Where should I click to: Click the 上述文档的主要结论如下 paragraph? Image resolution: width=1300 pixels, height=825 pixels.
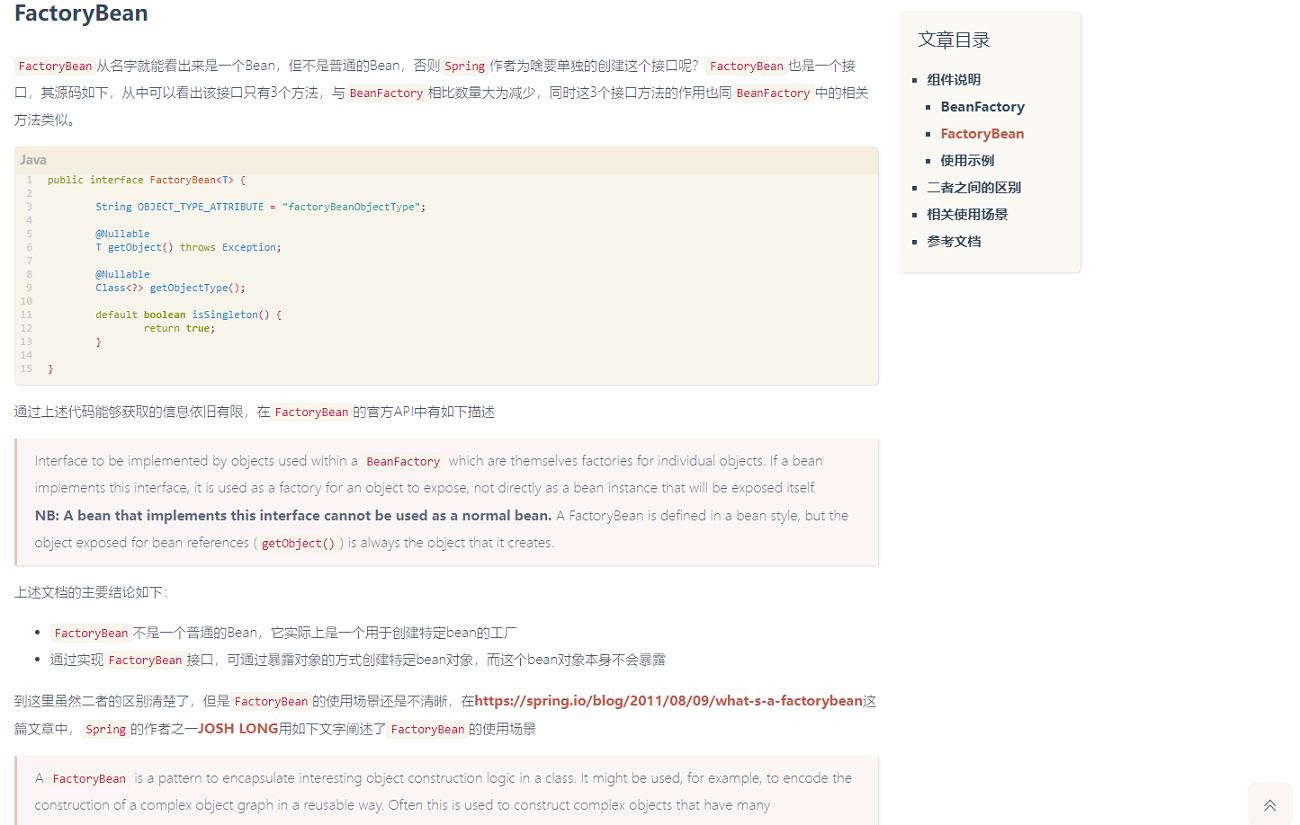91,592
